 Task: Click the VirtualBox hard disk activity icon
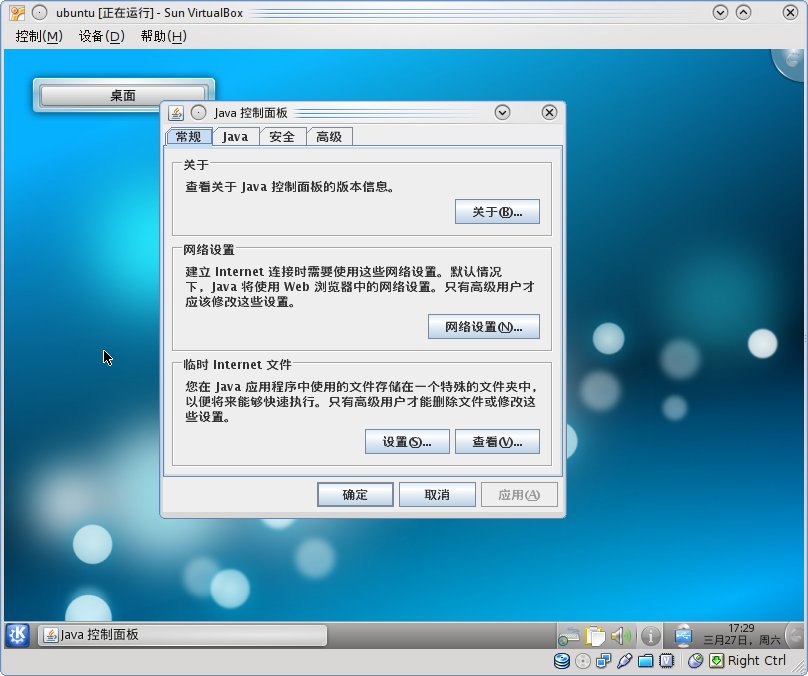[x=561, y=661]
